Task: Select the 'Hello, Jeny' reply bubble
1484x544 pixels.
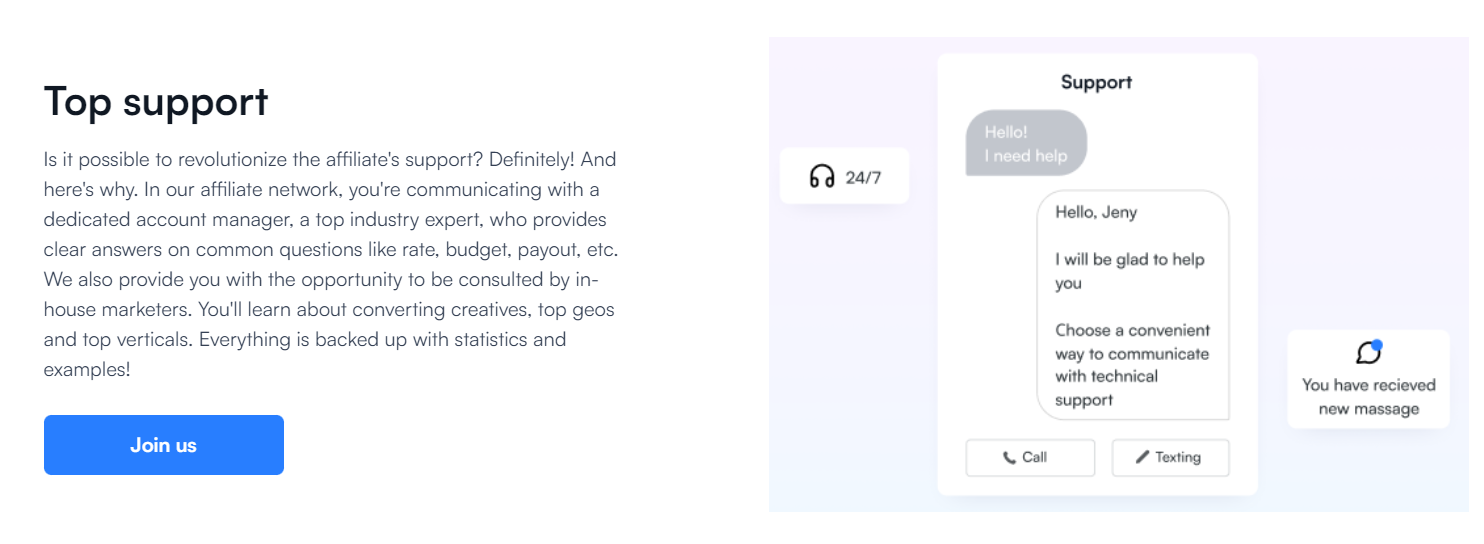Action: (1133, 305)
